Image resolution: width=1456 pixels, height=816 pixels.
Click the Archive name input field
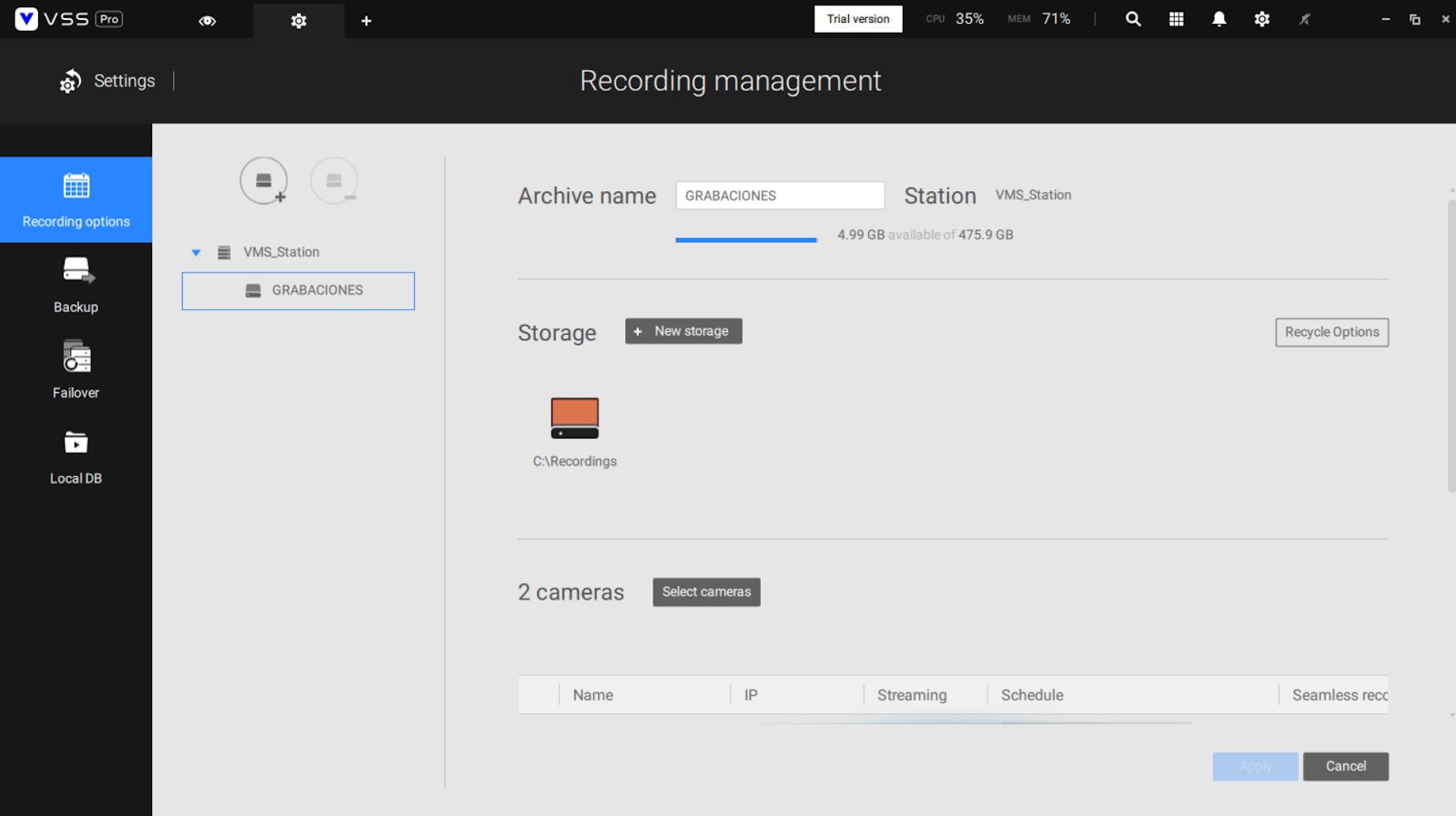pos(780,196)
